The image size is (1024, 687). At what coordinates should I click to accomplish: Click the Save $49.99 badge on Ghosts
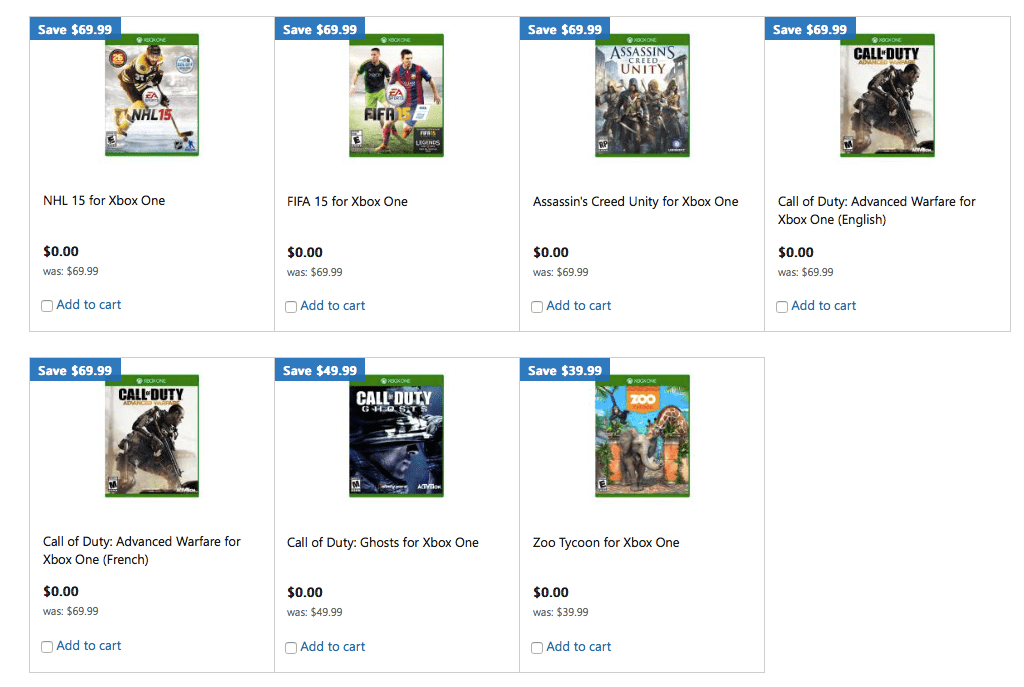[x=319, y=369]
